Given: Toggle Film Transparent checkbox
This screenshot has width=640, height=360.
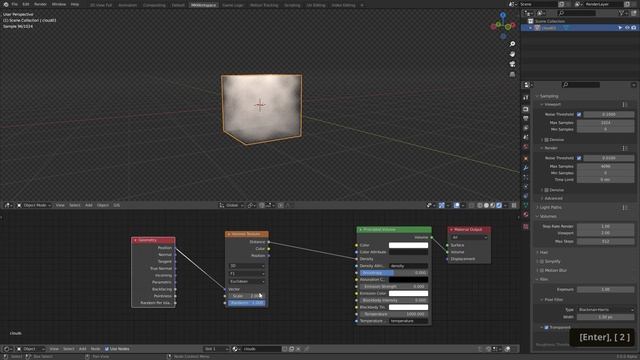Looking at the screenshot, I should [546, 327].
